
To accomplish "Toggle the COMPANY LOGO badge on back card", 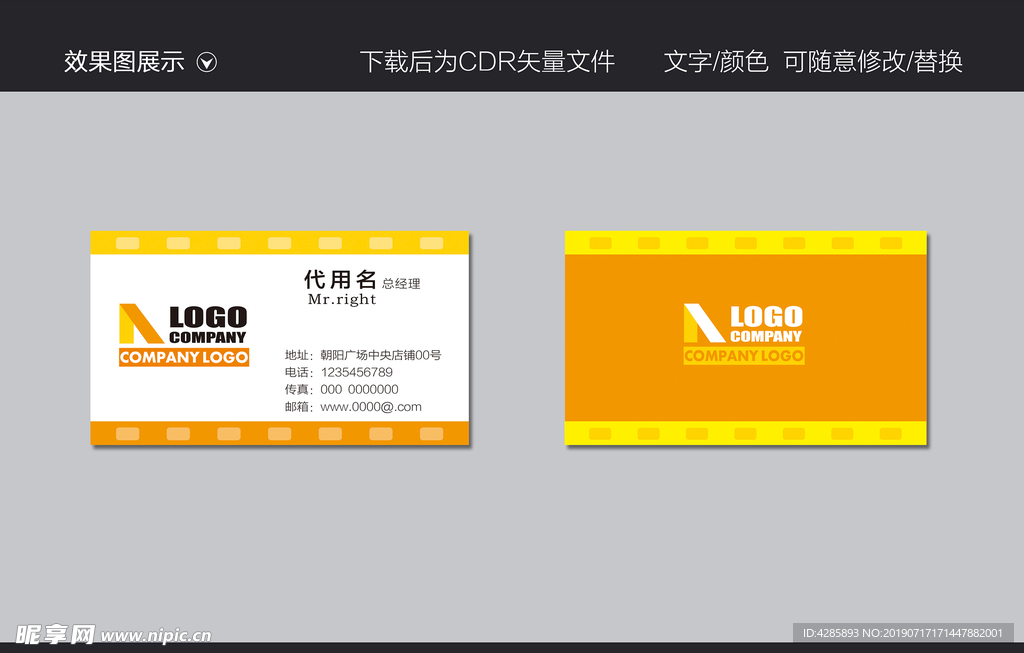I will click(x=743, y=354).
